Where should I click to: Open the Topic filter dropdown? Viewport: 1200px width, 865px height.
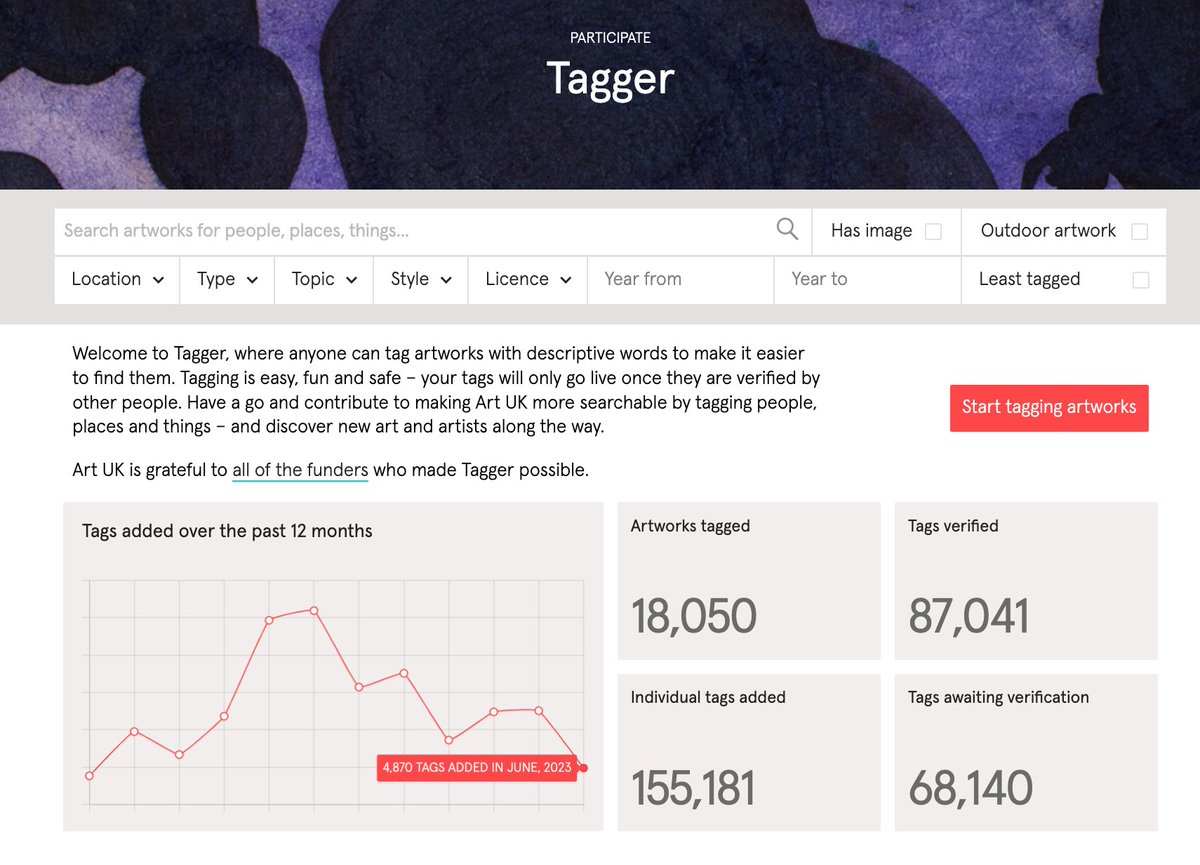[x=324, y=280]
